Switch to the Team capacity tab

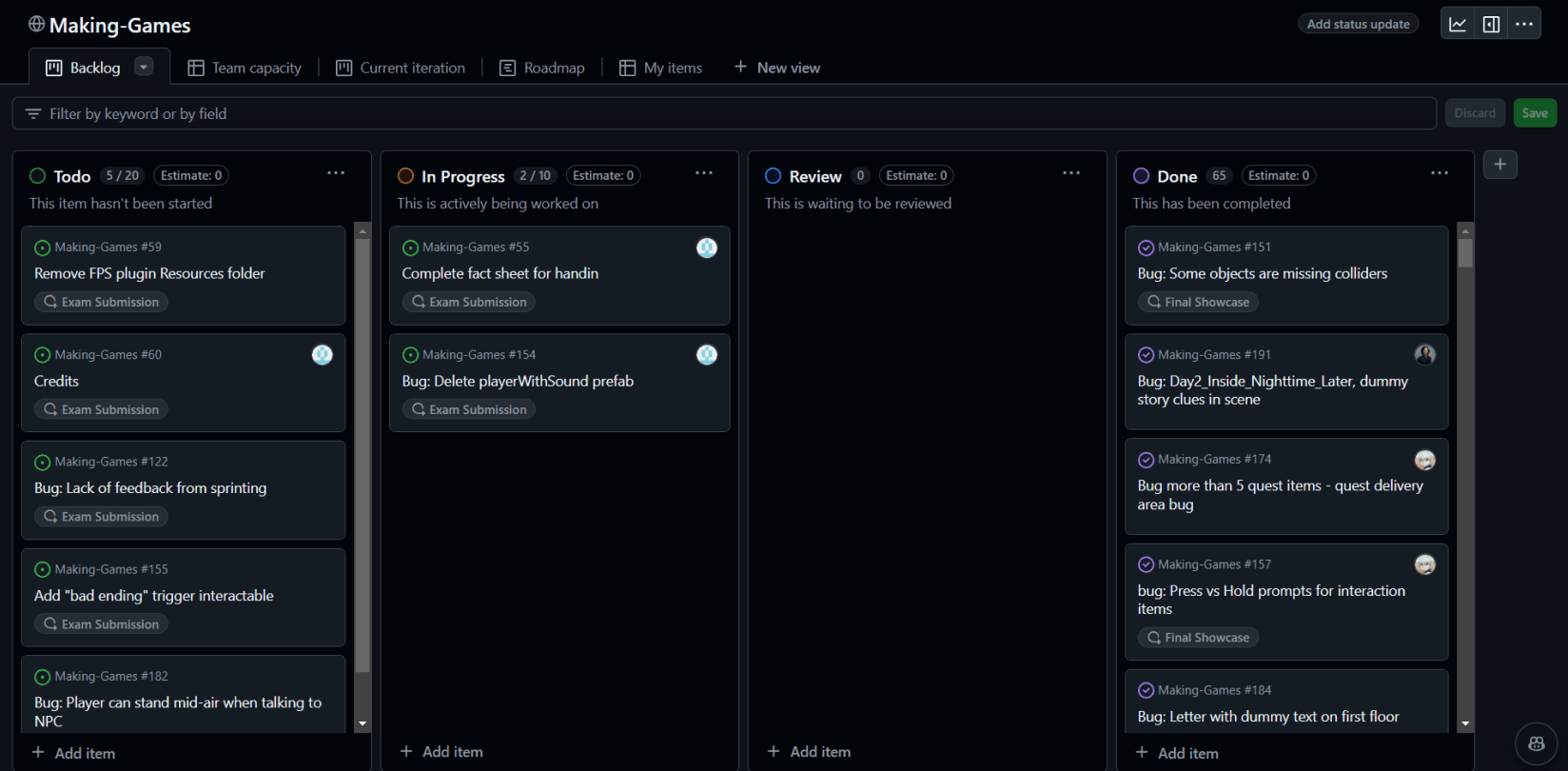tap(245, 68)
